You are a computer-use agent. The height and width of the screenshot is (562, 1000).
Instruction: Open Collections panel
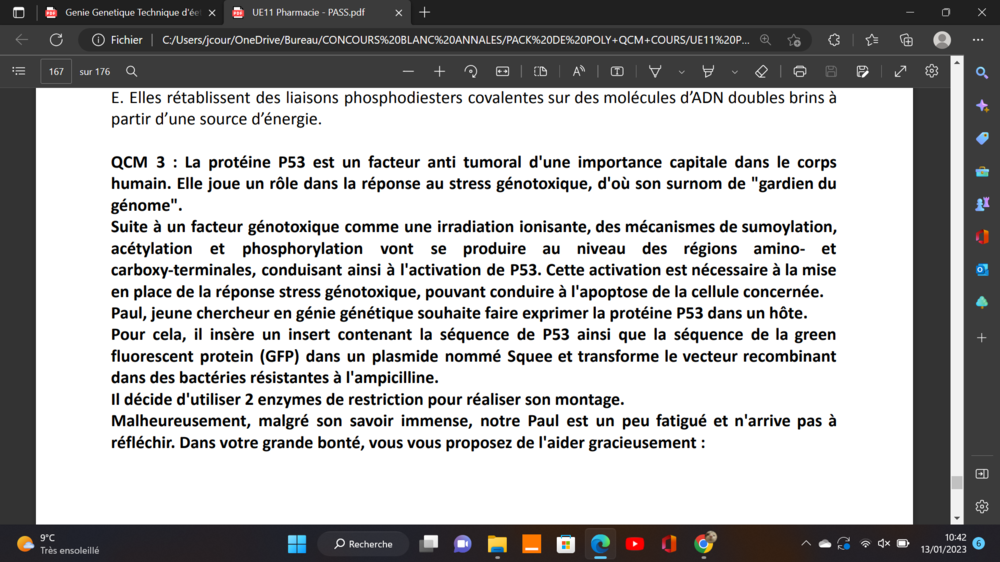pyautogui.click(x=906, y=40)
